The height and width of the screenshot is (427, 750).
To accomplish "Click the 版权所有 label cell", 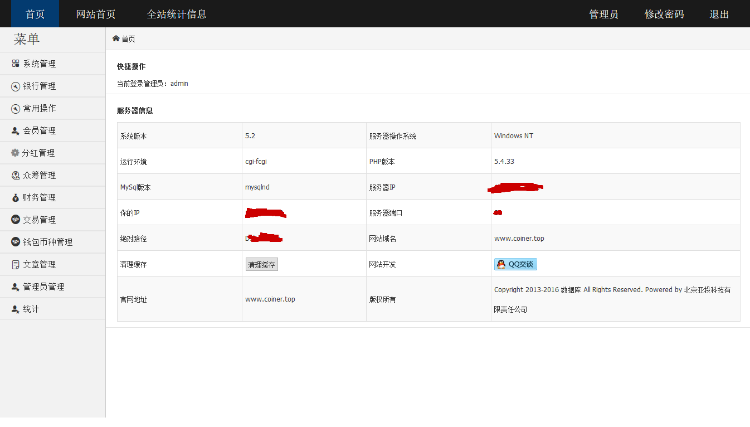I will (x=429, y=299).
